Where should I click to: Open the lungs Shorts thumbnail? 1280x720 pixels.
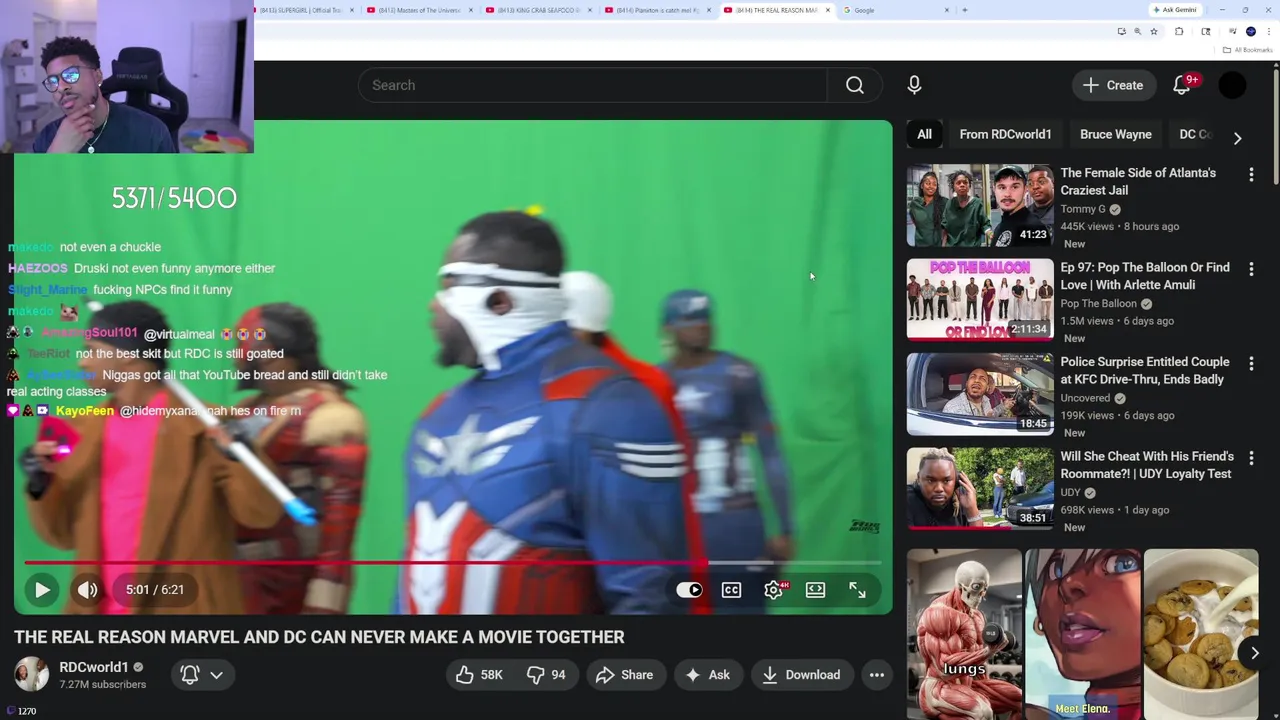[x=964, y=634]
